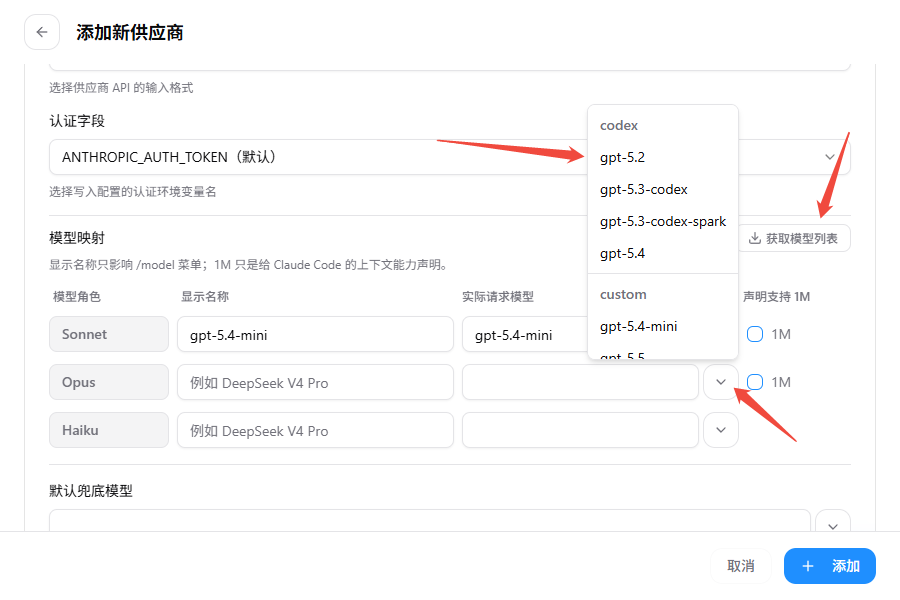Click the 实际请求模型 column header
This screenshot has width=900, height=600.
pos(498,297)
